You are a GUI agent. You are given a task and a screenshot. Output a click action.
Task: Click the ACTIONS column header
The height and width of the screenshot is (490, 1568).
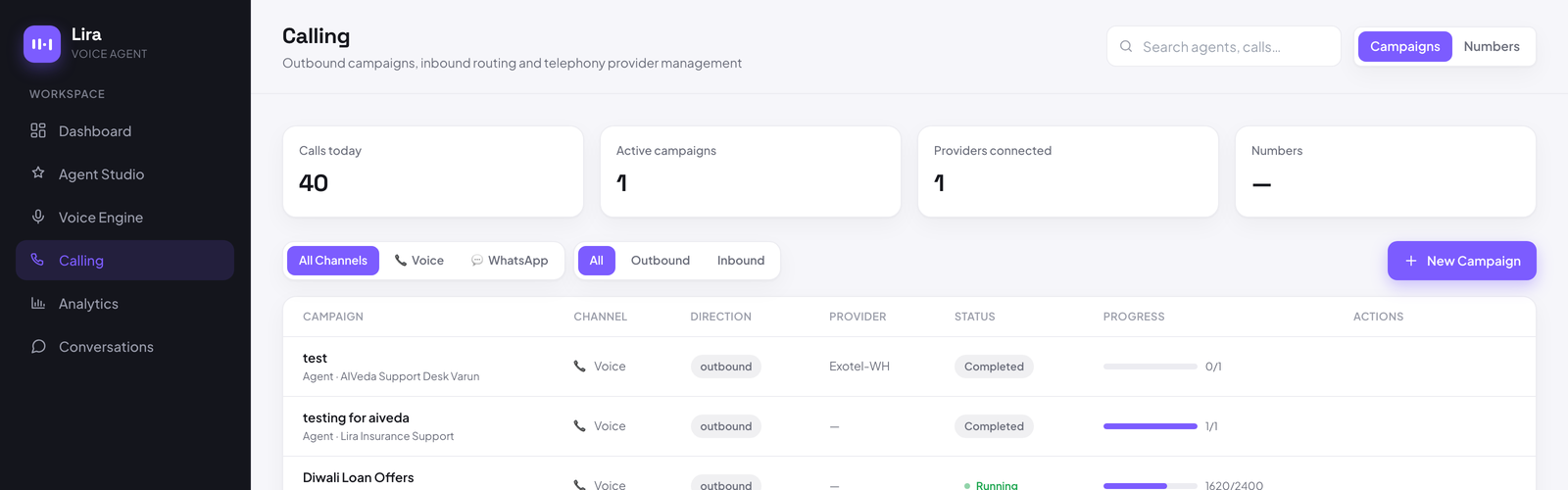point(1378,317)
